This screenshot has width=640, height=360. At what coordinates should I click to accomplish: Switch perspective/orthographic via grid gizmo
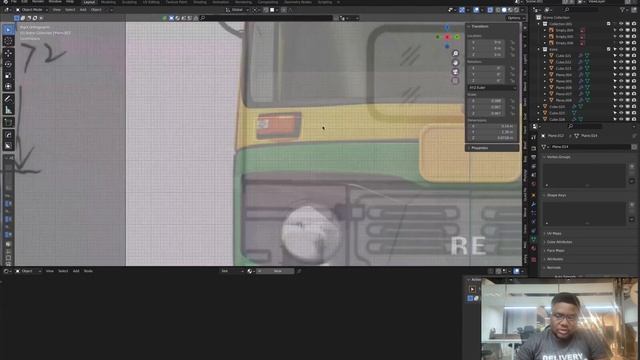click(x=456, y=81)
